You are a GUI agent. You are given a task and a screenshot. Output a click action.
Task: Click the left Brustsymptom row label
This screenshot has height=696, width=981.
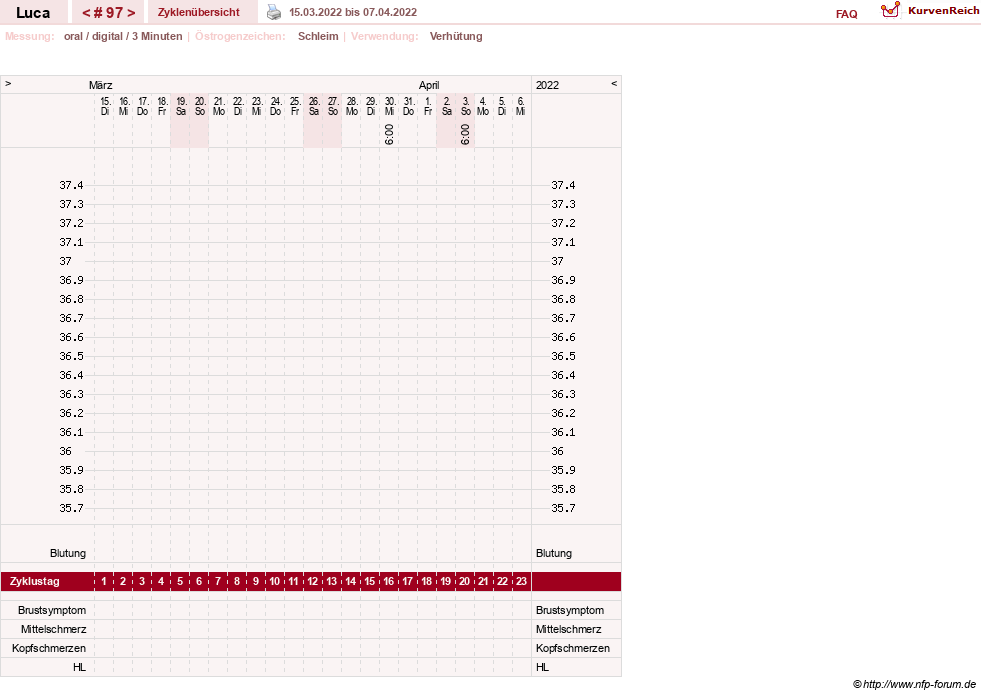pos(52,610)
